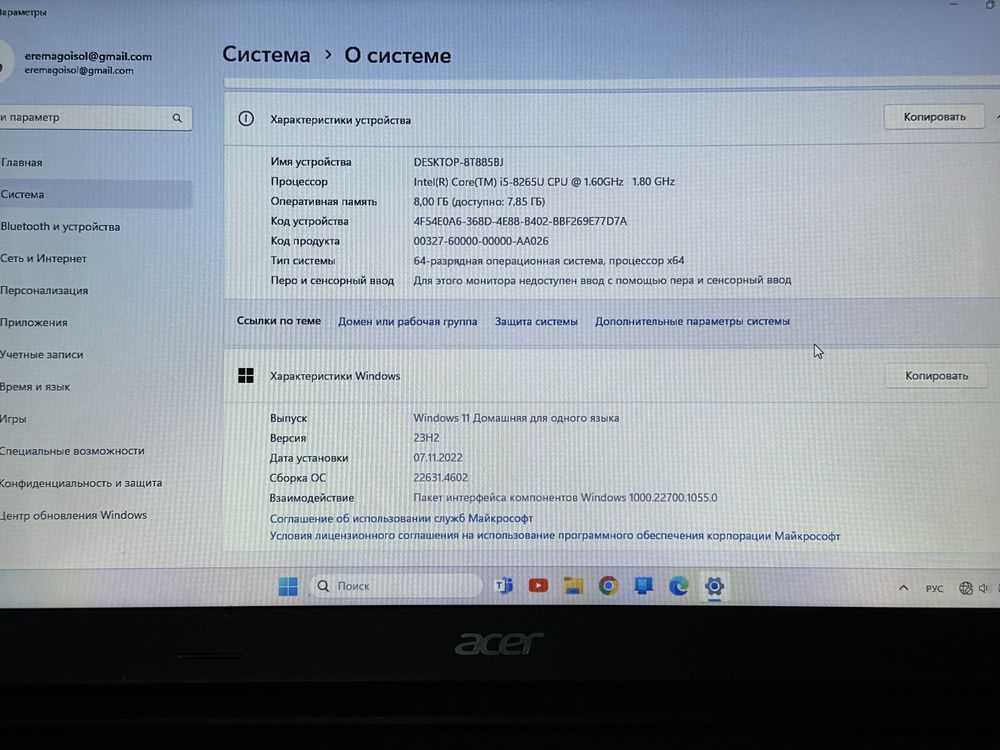The height and width of the screenshot is (750, 1000).
Task: Select device ID 4F54E0A6-368D-4E88-B402-BBF269E77D7A
Action: 520,221
